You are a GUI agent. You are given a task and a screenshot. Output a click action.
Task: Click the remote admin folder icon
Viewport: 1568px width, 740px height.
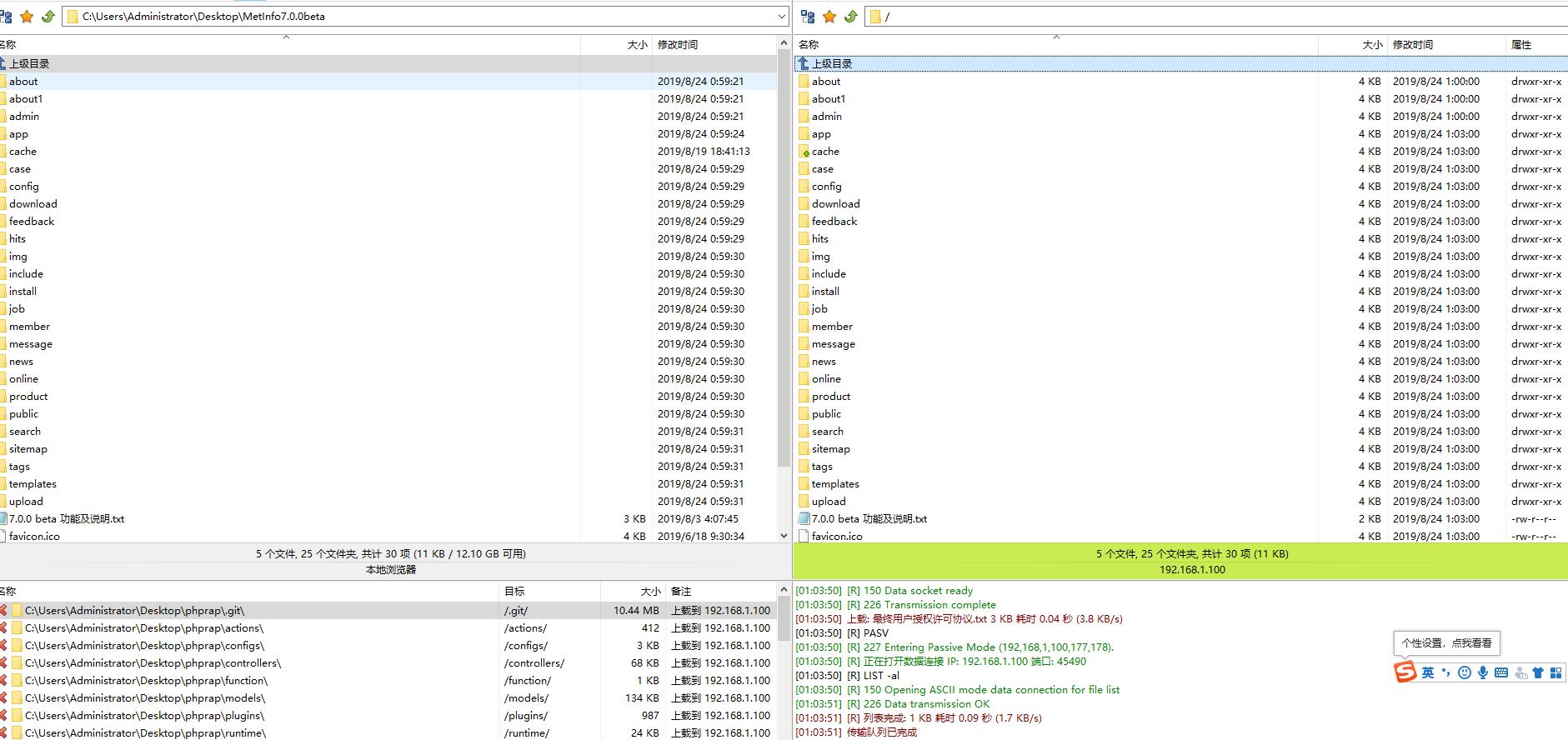coord(804,117)
